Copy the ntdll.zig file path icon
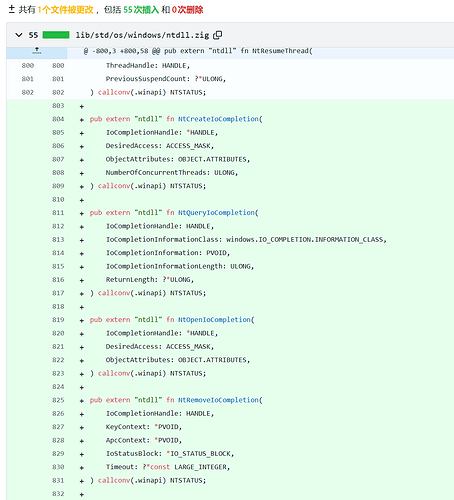The image size is (454, 500). [218, 35]
